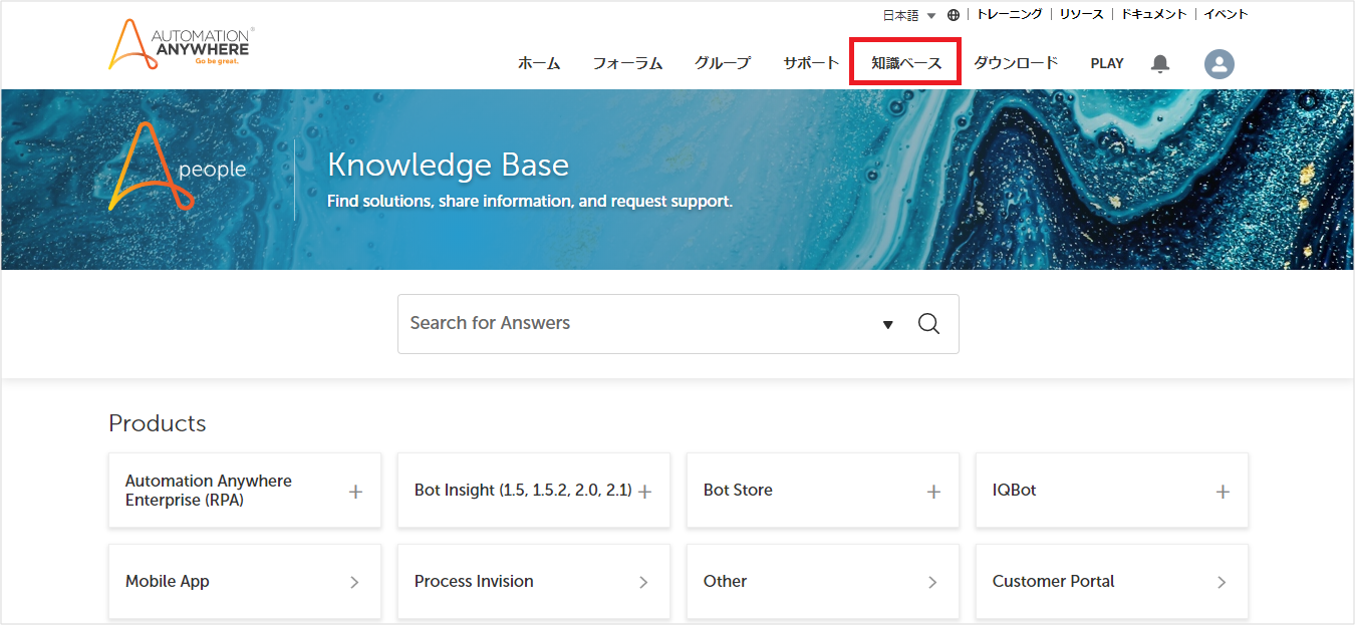Click the A-people logo in banner
1355x625 pixels.
pyautogui.click(x=178, y=167)
